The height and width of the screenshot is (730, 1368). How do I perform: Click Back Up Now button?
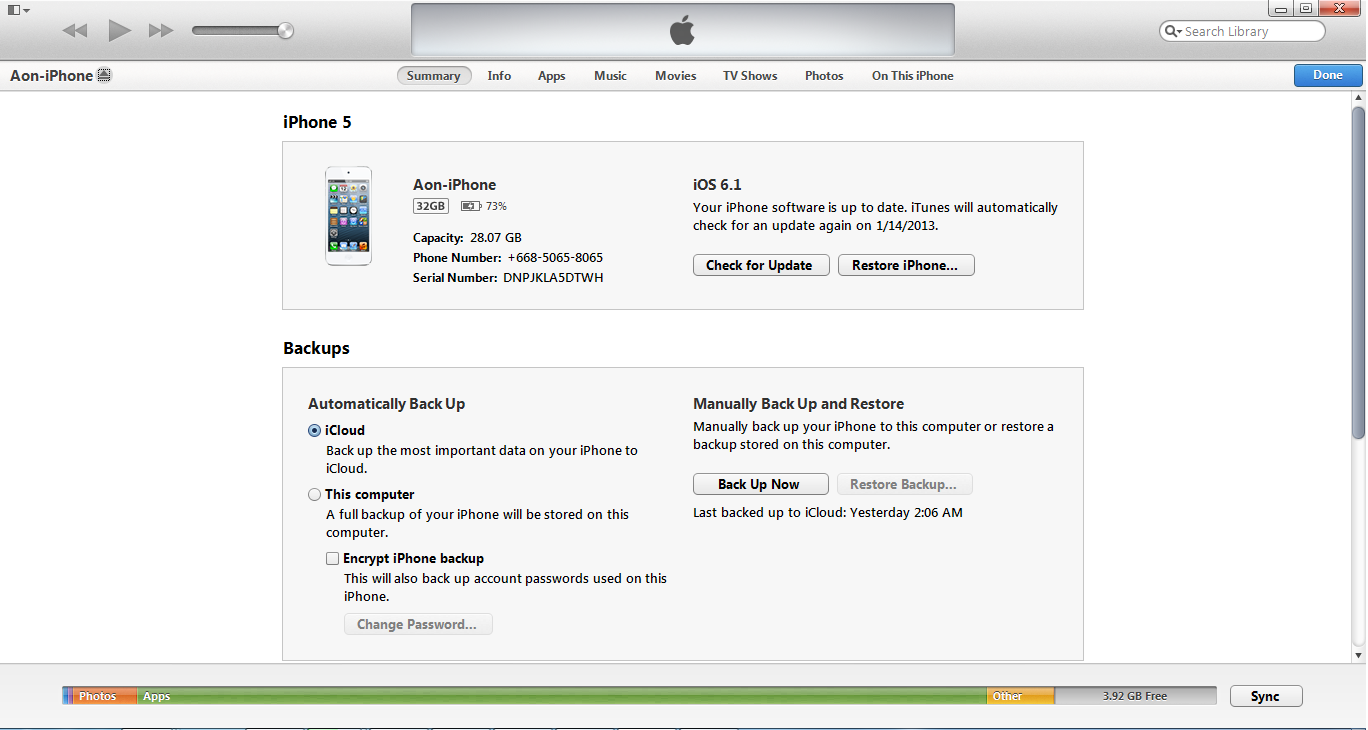[759, 484]
